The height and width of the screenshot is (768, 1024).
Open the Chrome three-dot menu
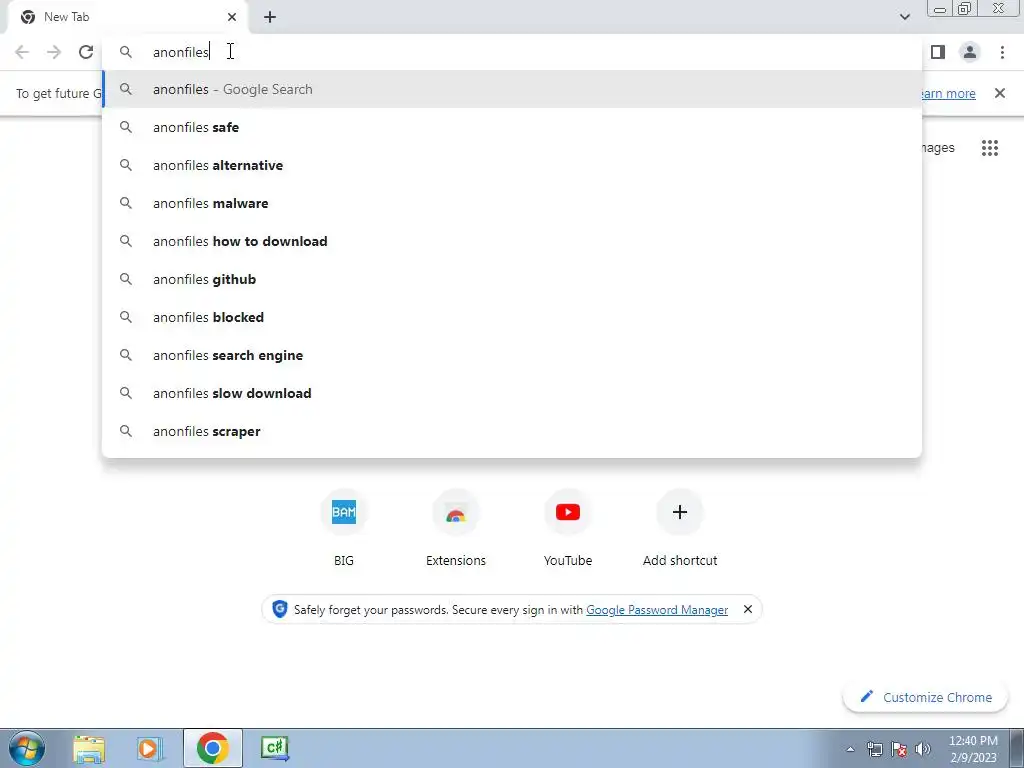click(1002, 52)
